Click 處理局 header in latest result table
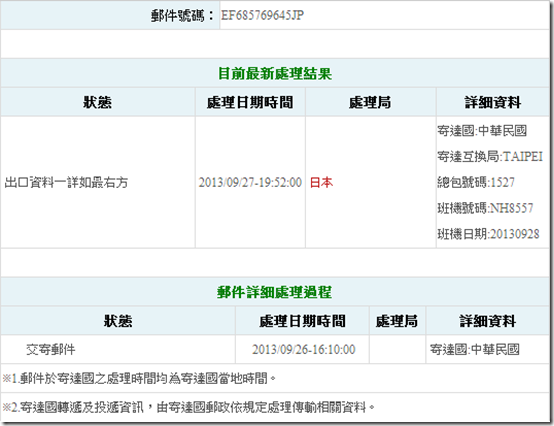Screen dimensions: 554x426 point(370,102)
